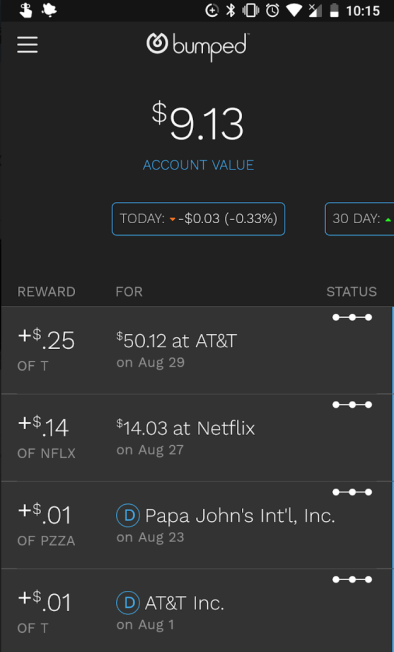Tap the Bluetooth icon in status bar
The width and height of the screenshot is (394, 652).
[231, 10]
